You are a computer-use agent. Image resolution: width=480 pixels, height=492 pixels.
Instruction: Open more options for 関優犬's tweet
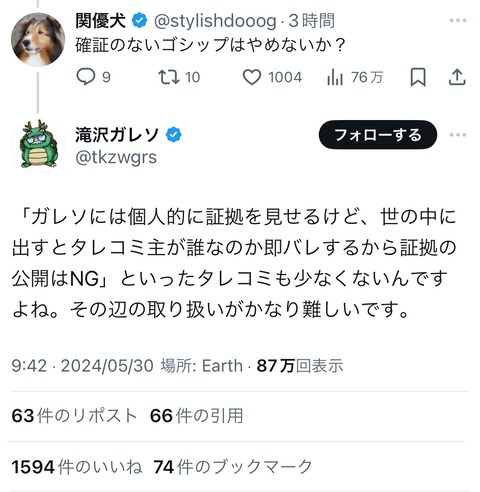pyautogui.click(x=458, y=20)
